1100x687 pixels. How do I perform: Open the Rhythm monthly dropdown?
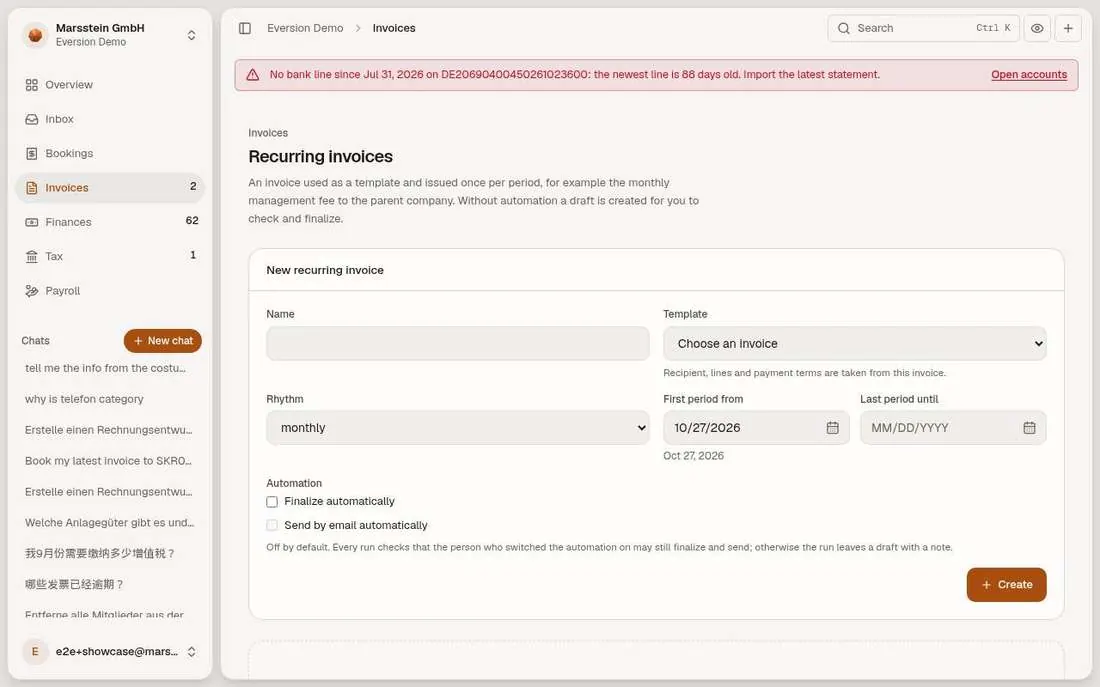(x=457, y=428)
